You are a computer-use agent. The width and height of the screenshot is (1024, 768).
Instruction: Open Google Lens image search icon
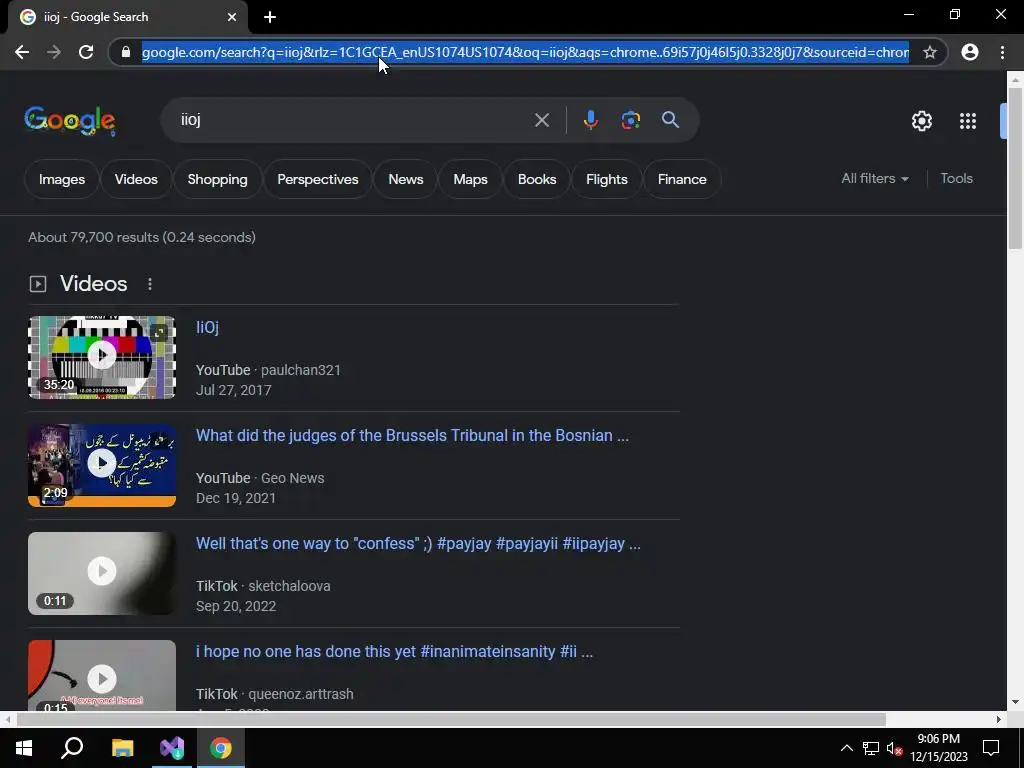point(630,120)
